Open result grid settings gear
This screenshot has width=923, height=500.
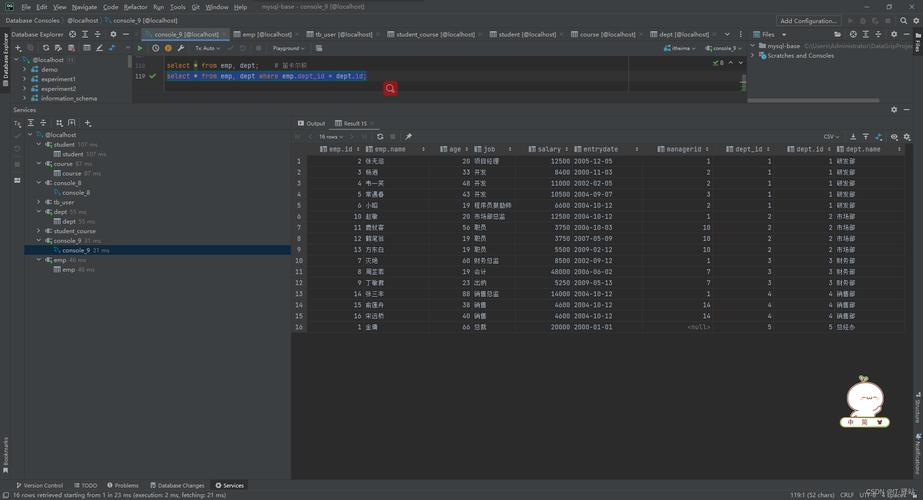(907, 137)
